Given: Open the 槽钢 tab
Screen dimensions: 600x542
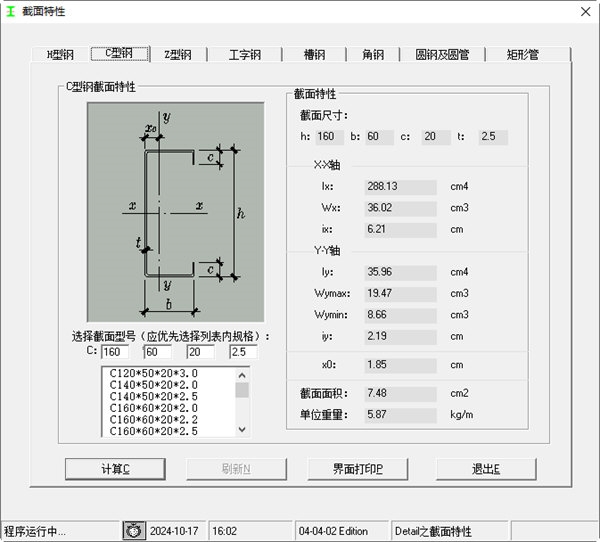Looking at the screenshot, I should click(x=314, y=55).
